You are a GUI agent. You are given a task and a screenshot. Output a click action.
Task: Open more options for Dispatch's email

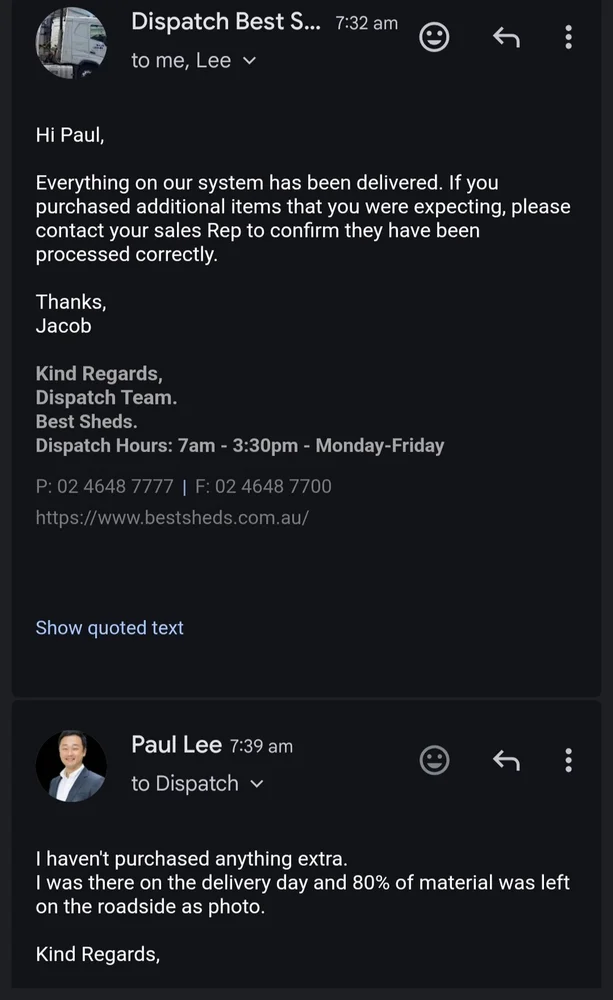pyautogui.click(x=568, y=38)
